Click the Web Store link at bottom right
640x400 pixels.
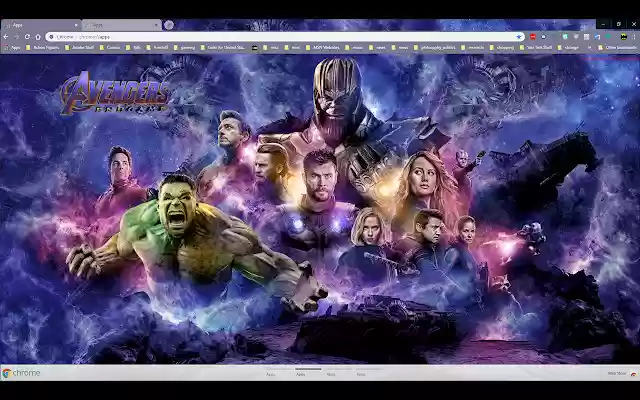tap(622, 373)
